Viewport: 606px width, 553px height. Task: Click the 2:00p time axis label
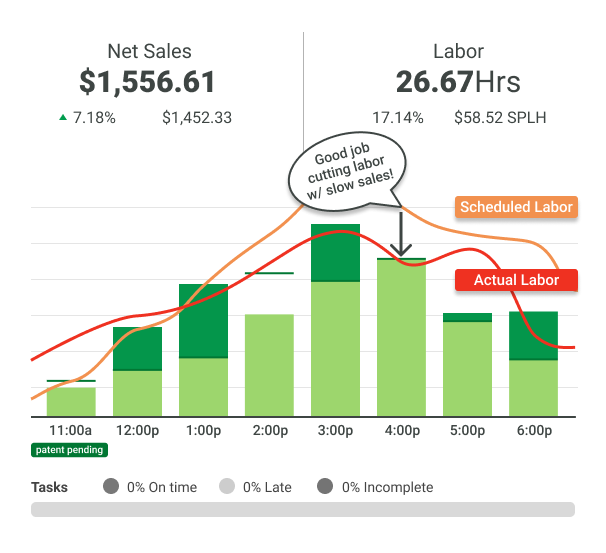pyautogui.click(x=269, y=430)
